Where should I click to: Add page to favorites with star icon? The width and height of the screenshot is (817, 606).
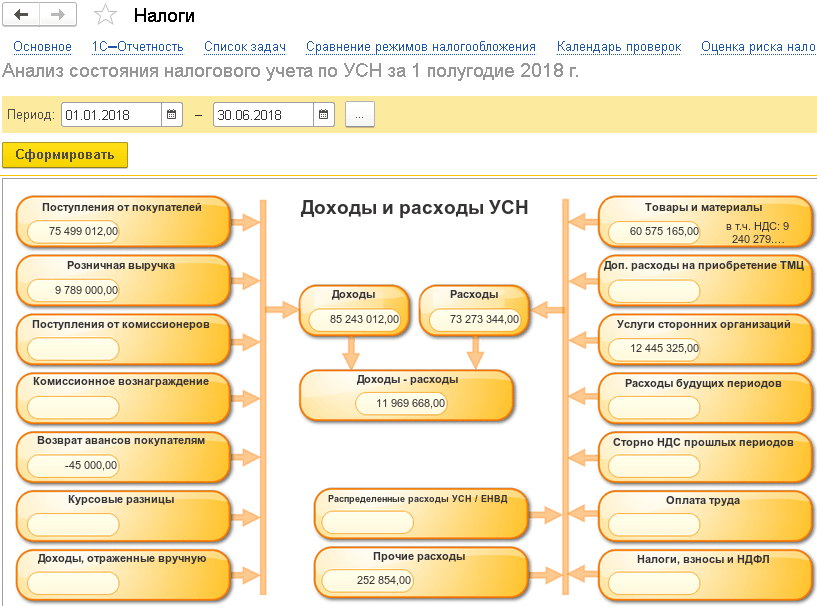pyautogui.click(x=104, y=15)
